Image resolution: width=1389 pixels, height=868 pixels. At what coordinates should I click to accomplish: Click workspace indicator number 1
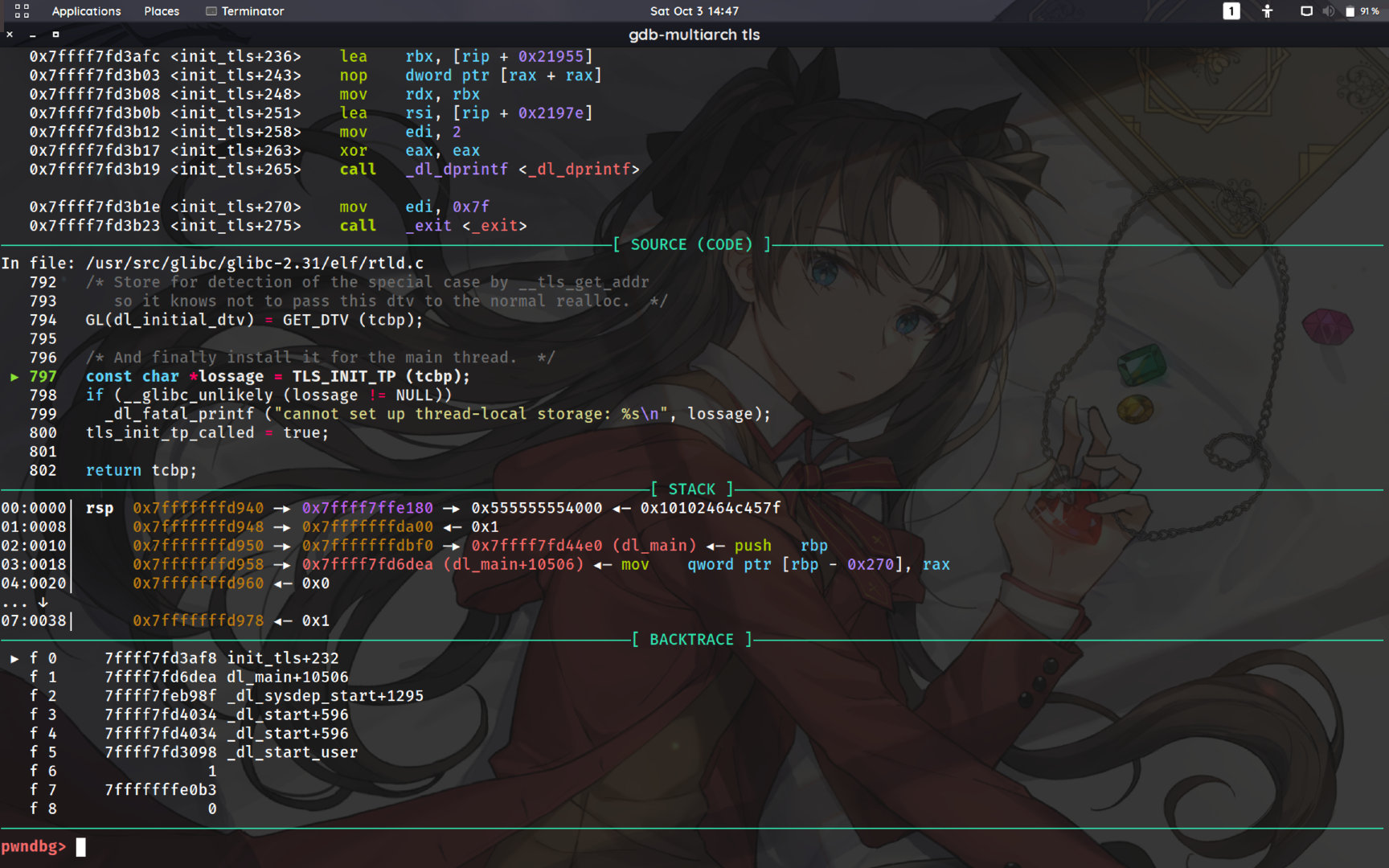pyautogui.click(x=1231, y=11)
